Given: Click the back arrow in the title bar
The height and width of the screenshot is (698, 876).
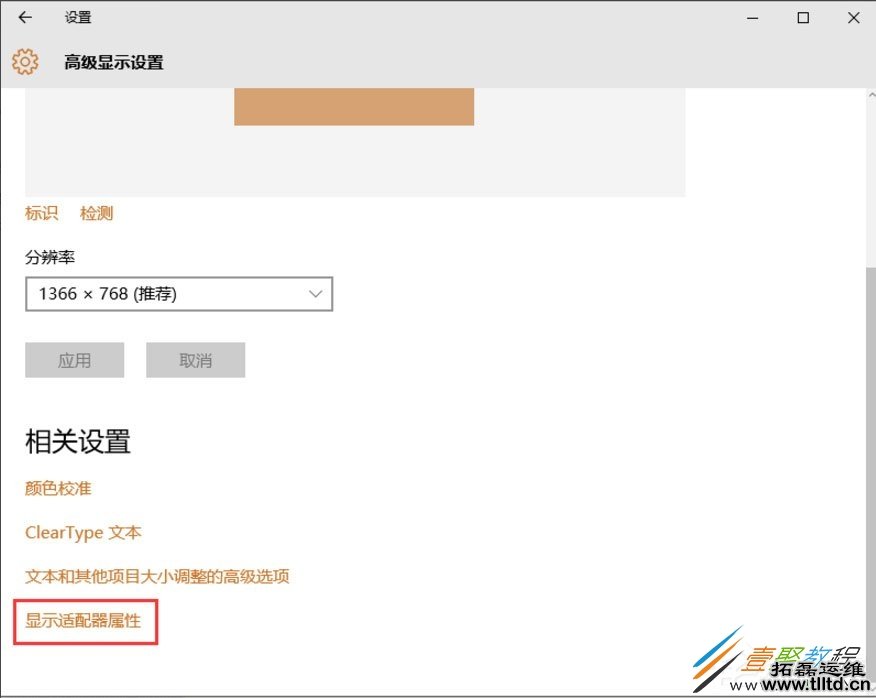Looking at the screenshot, I should point(24,17).
